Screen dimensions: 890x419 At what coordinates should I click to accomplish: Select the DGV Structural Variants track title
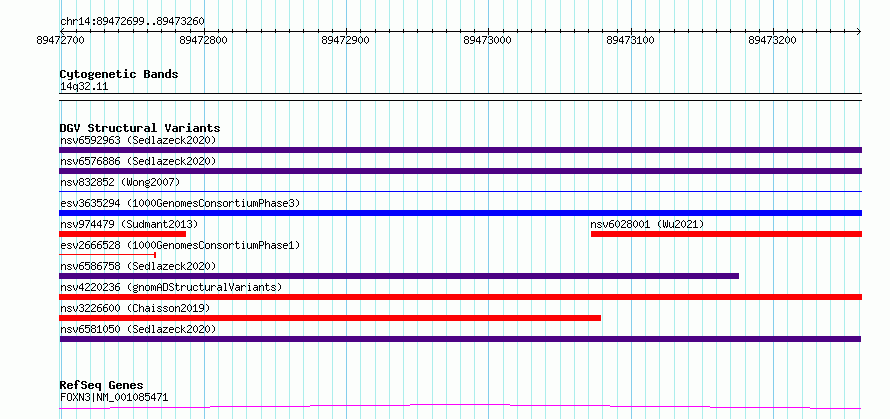pos(140,128)
